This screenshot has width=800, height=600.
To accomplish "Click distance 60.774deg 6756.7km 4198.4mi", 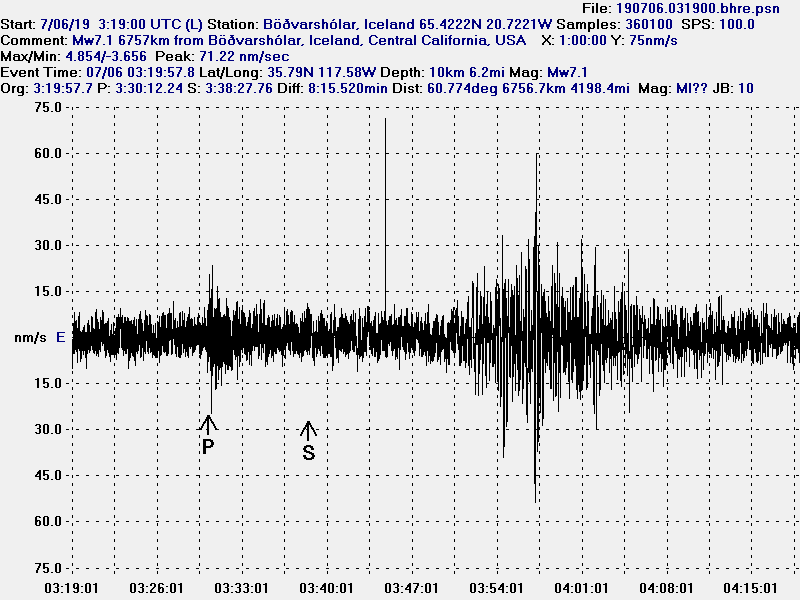I will [528, 88].
